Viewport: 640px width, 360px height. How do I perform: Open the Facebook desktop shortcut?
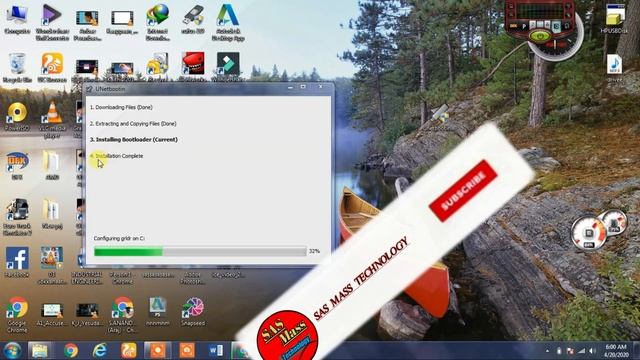tap(17, 262)
